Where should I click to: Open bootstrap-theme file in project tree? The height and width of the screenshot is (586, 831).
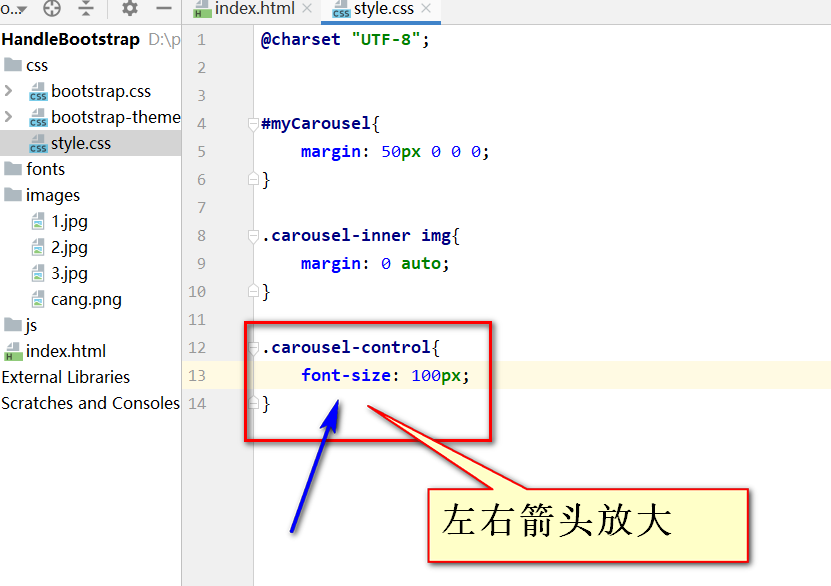(x=116, y=117)
